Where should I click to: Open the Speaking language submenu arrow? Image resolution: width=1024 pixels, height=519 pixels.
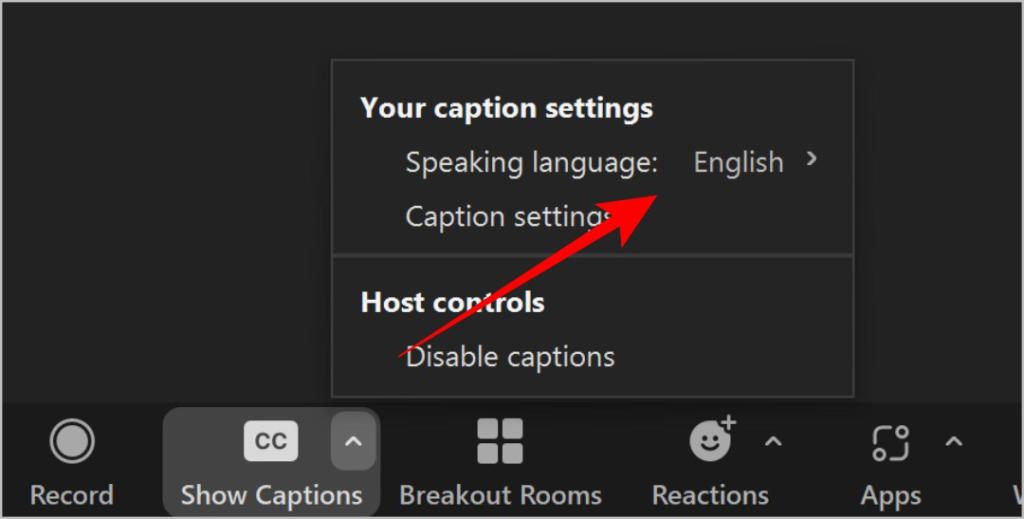click(812, 159)
